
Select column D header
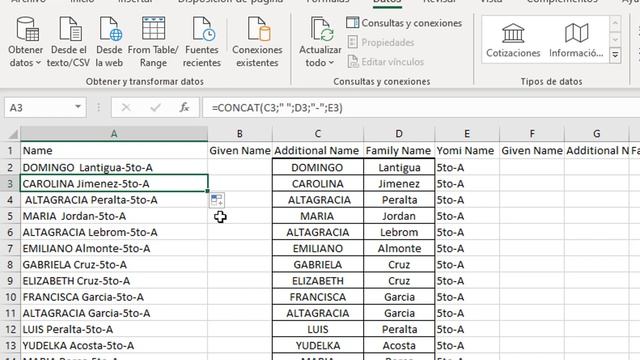(x=399, y=134)
